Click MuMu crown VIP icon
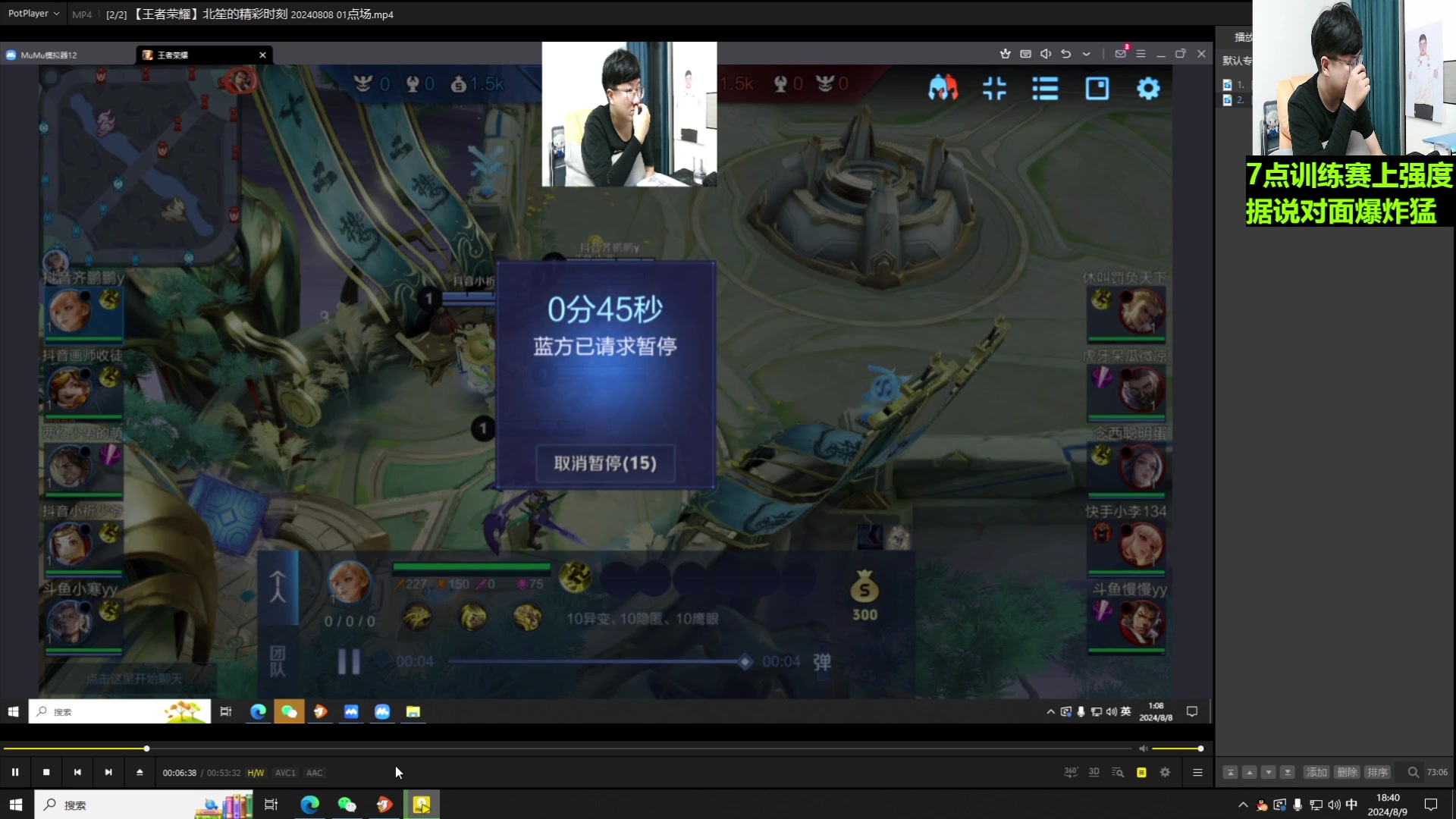The width and height of the screenshot is (1456, 819). pyautogui.click(x=1006, y=54)
